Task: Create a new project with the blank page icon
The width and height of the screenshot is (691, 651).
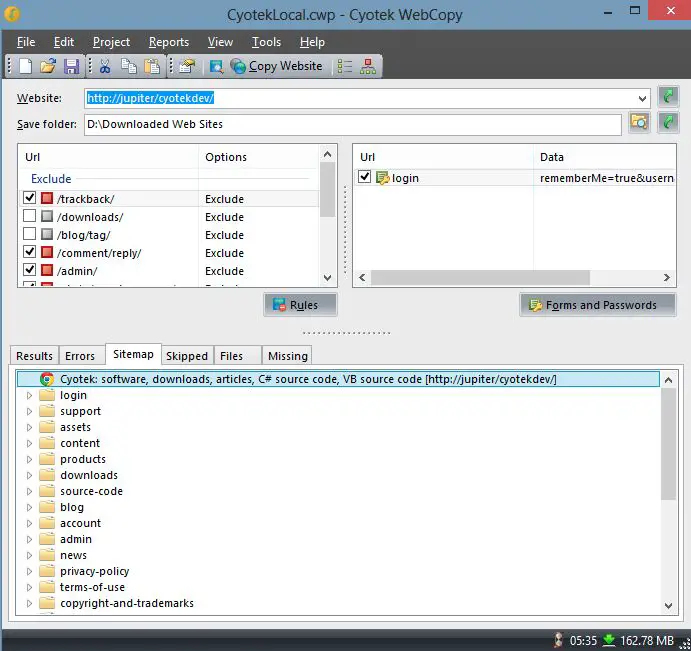Action: point(26,66)
